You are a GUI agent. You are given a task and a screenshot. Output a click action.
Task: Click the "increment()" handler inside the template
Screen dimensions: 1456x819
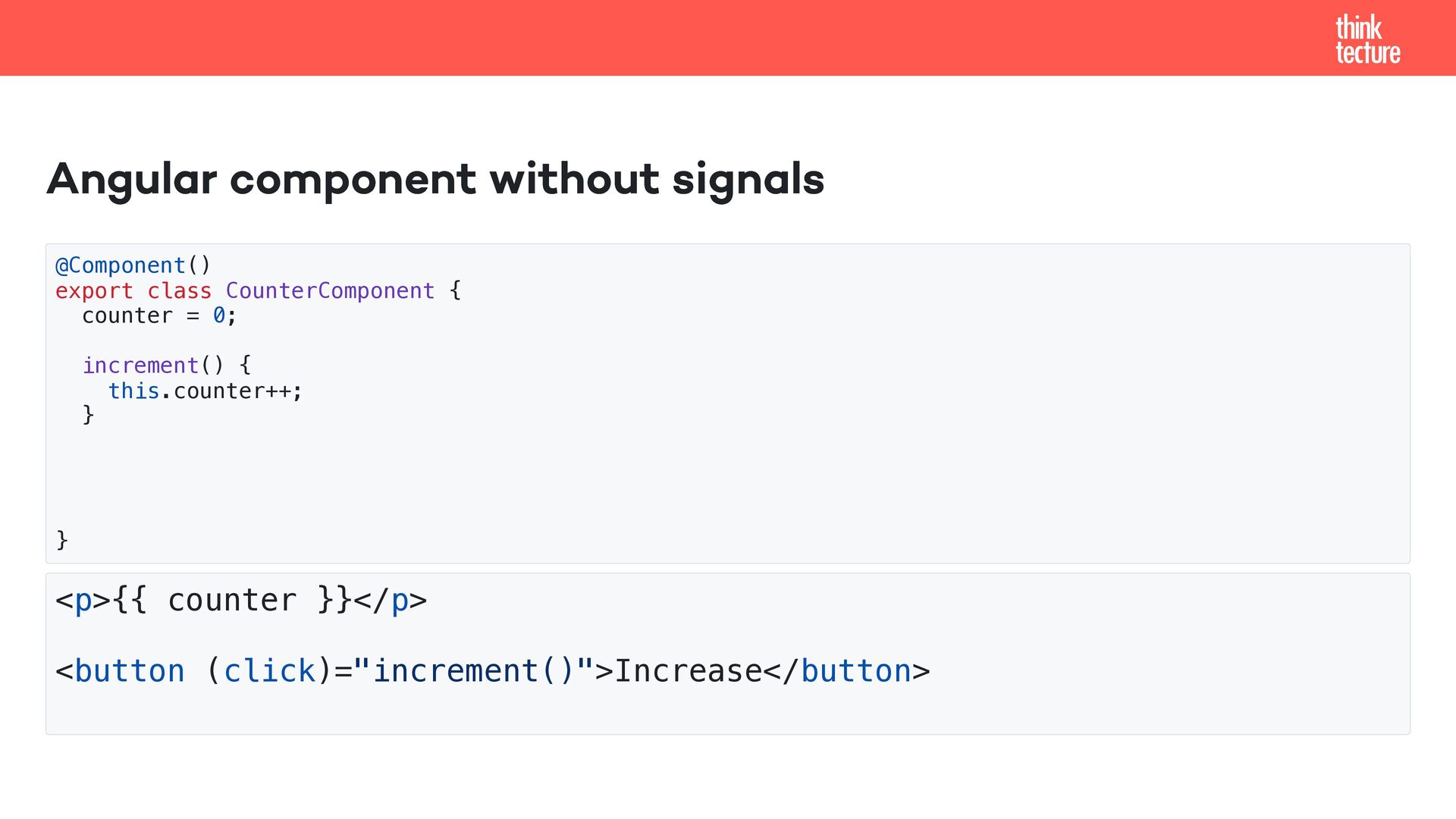(473, 671)
